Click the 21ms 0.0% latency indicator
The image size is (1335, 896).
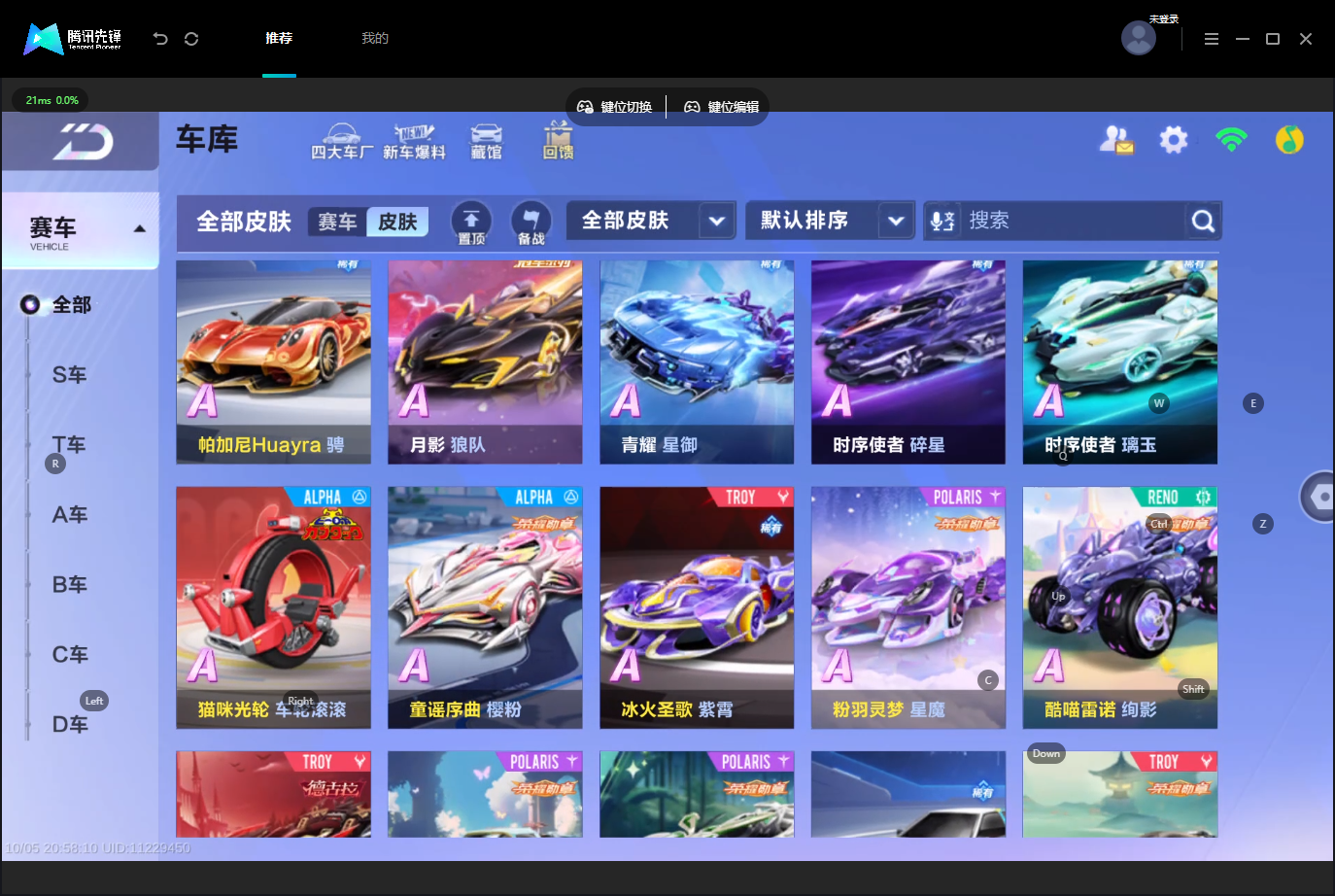[51, 100]
